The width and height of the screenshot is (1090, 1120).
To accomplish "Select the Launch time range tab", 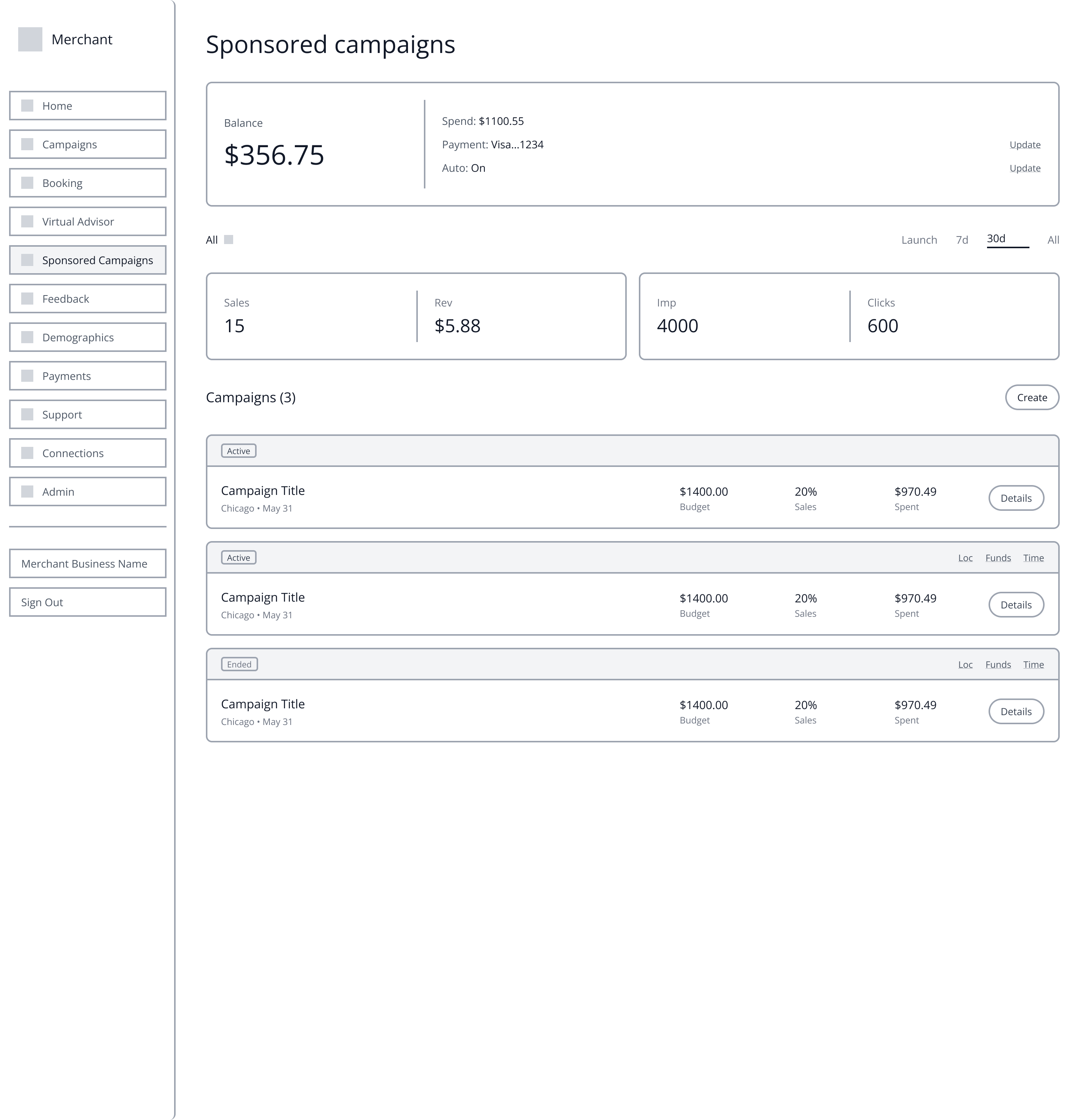I will (x=919, y=240).
